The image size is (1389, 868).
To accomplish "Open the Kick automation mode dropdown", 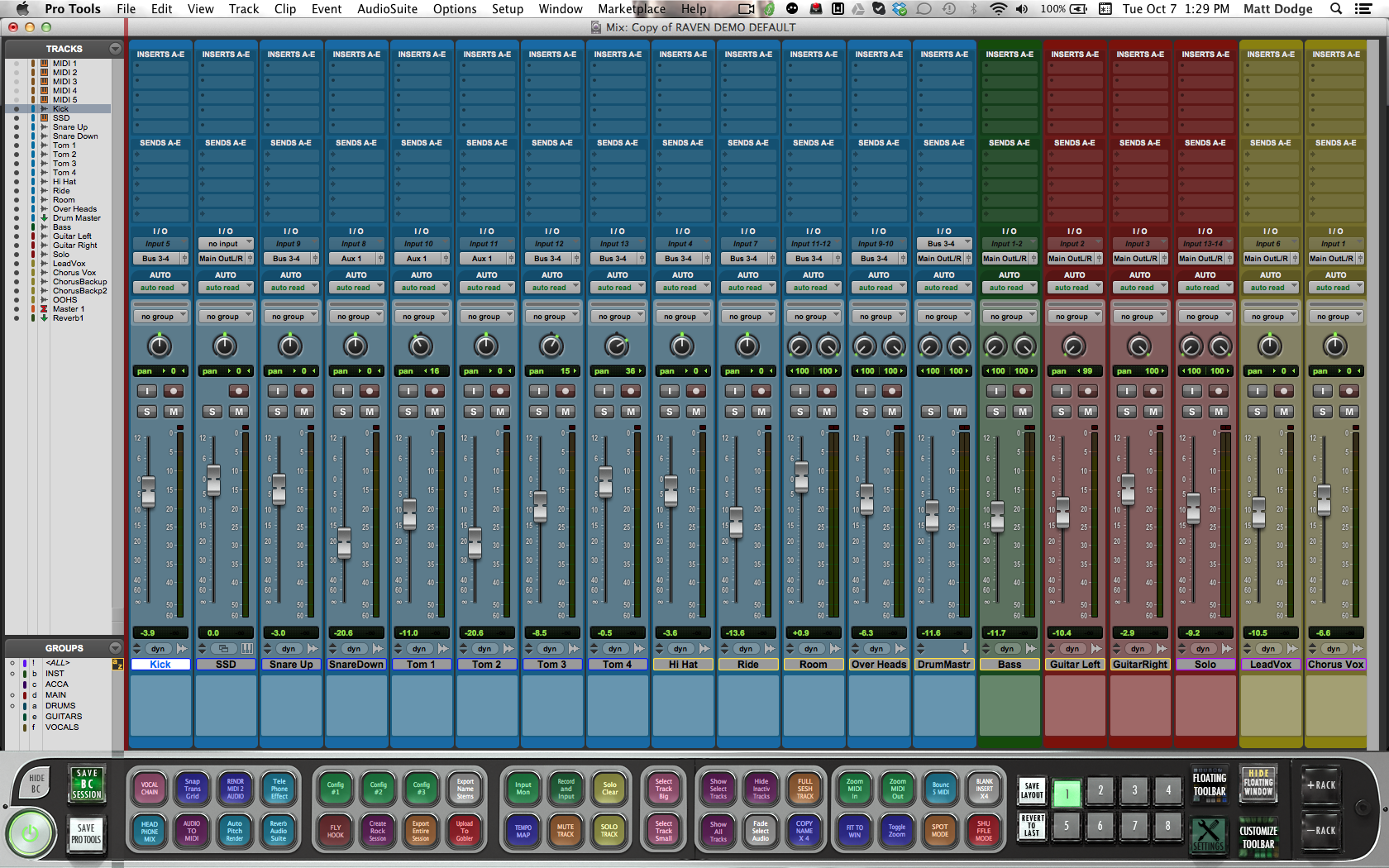I will click(160, 288).
